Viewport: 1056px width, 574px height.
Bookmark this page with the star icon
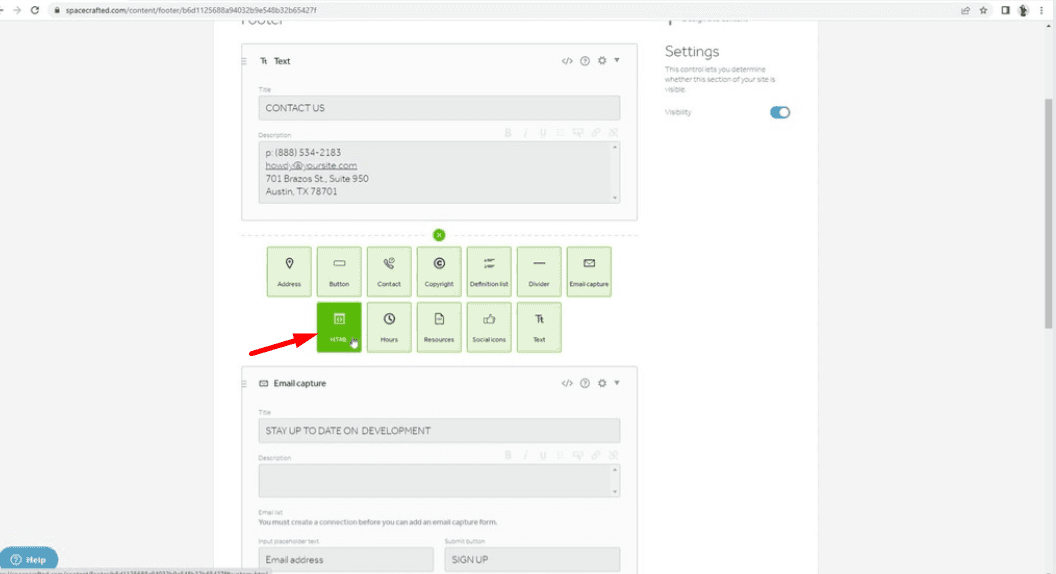point(983,10)
